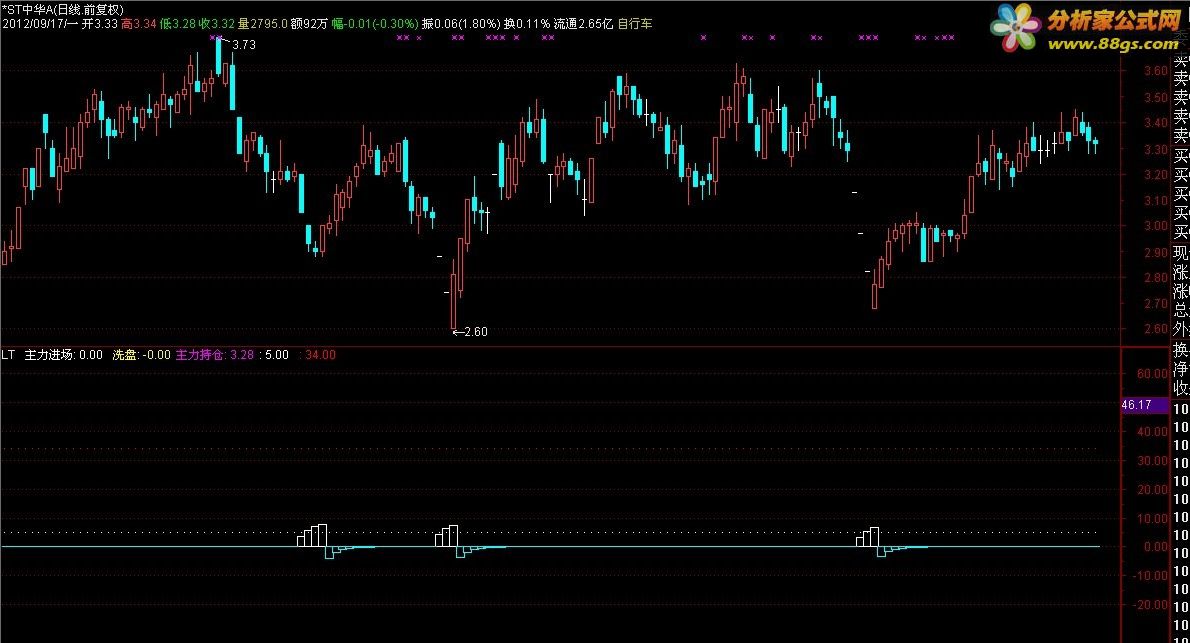1190x643 pixels.
Task: Click the stock title *ST中华A(日线.前复权)
Action: [x=62, y=10]
